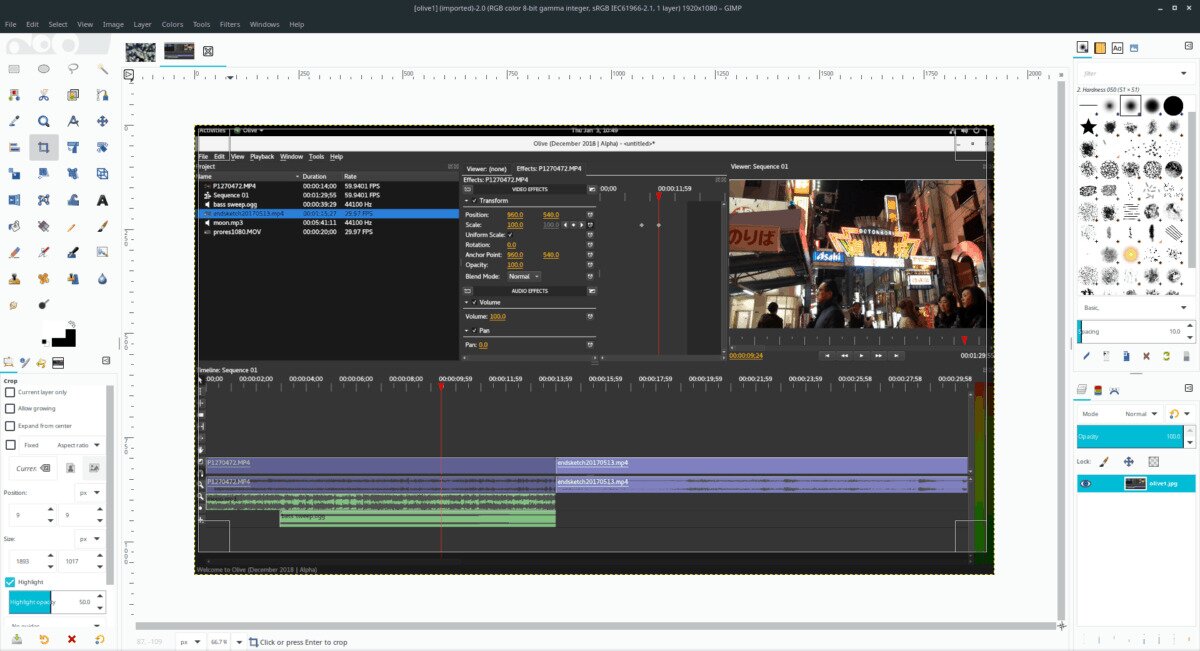Select the Ellipse Select tool
The image size is (1200, 651).
(x=44, y=69)
